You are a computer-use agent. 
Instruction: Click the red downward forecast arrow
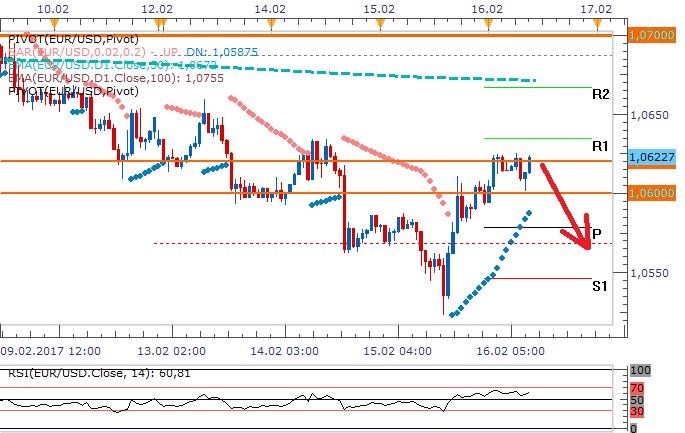pos(567,207)
